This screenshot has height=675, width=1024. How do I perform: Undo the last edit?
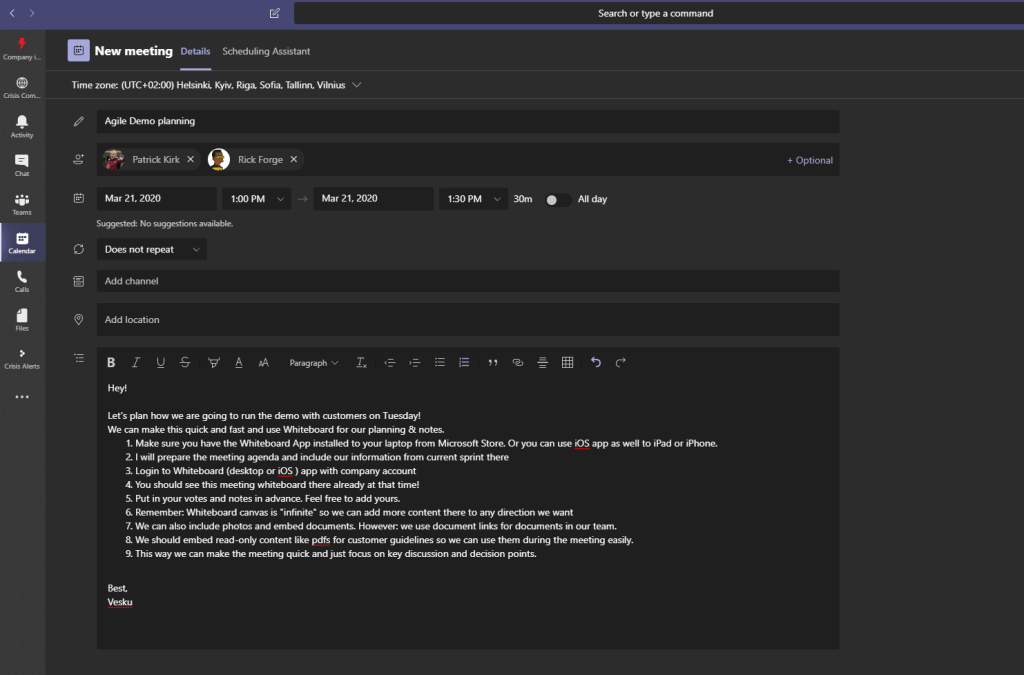click(596, 362)
